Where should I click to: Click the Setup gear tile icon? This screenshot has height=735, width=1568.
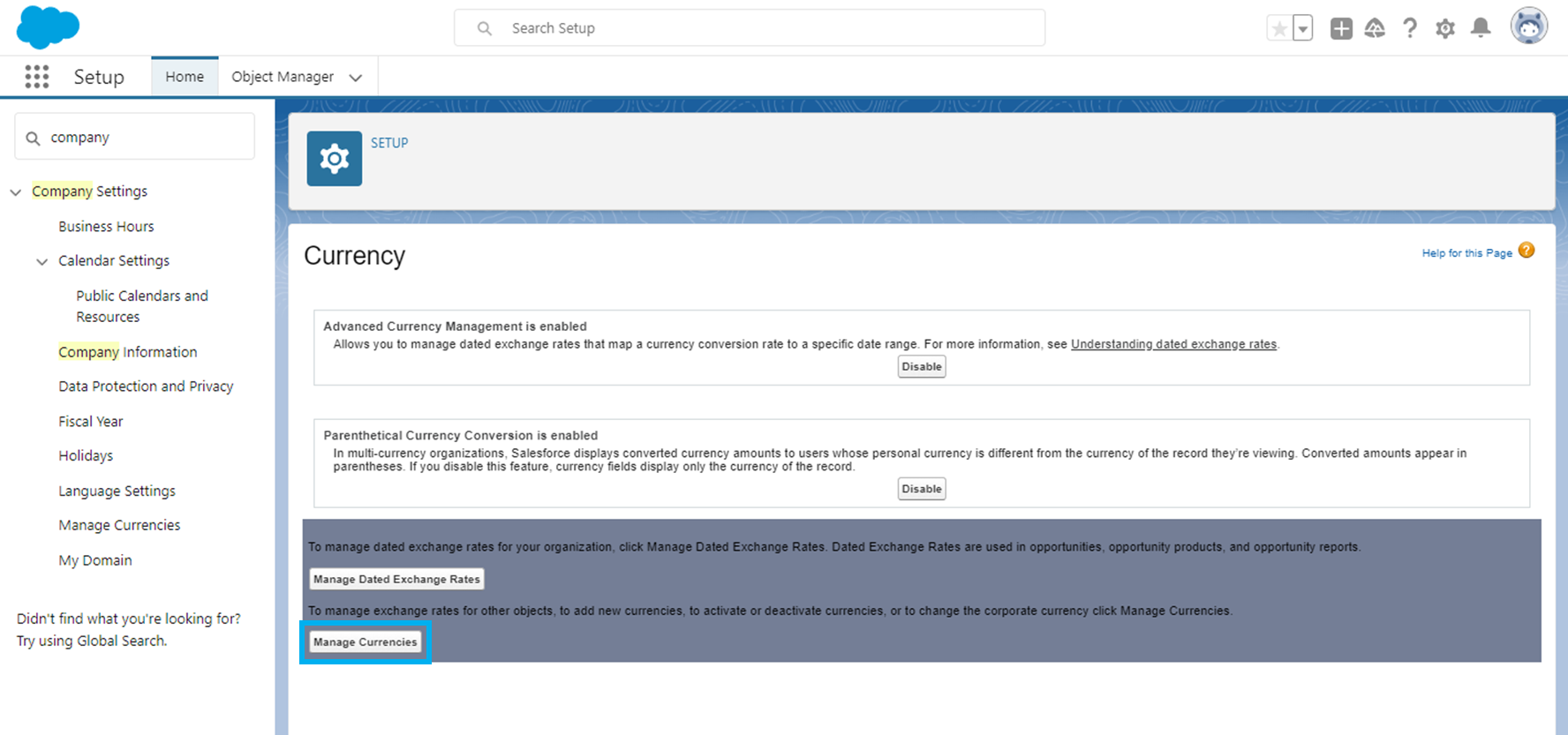[335, 159]
